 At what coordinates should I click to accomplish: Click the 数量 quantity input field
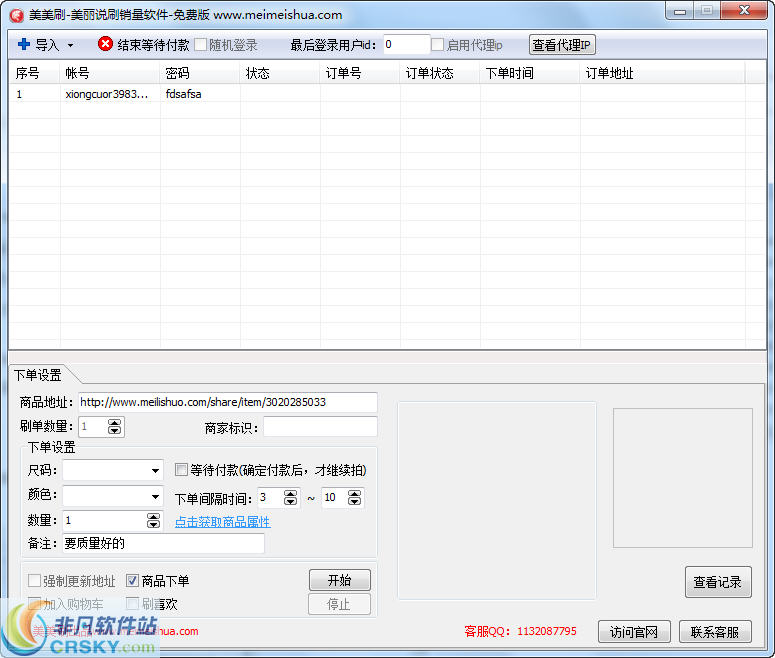(x=105, y=521)
